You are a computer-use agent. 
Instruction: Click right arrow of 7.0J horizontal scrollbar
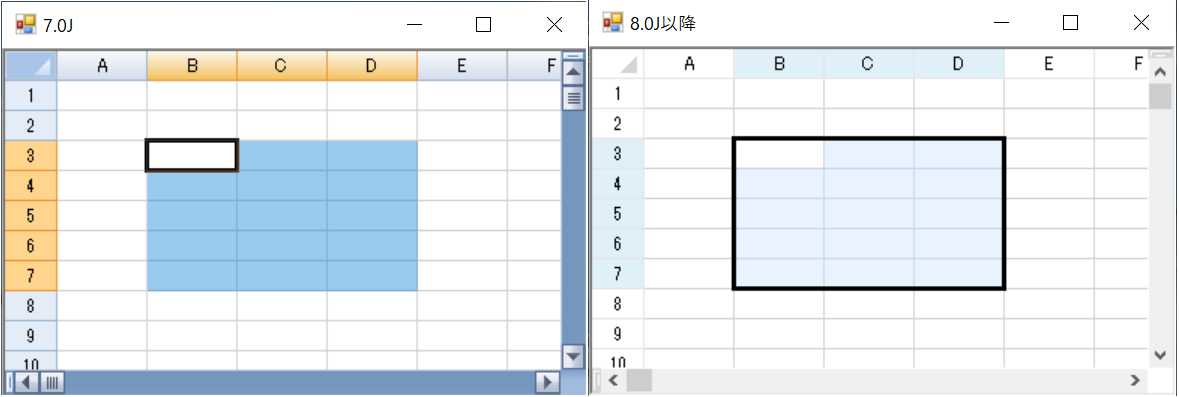(x=547, y=383)
